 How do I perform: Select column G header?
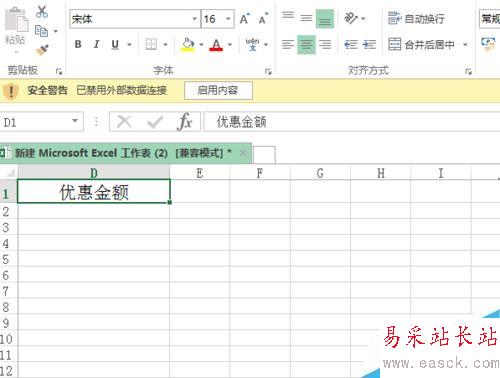point(320,173)
